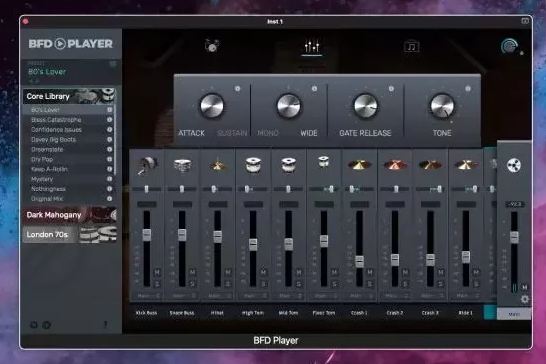Click the Crash 1 channel label

coord(359,313)
